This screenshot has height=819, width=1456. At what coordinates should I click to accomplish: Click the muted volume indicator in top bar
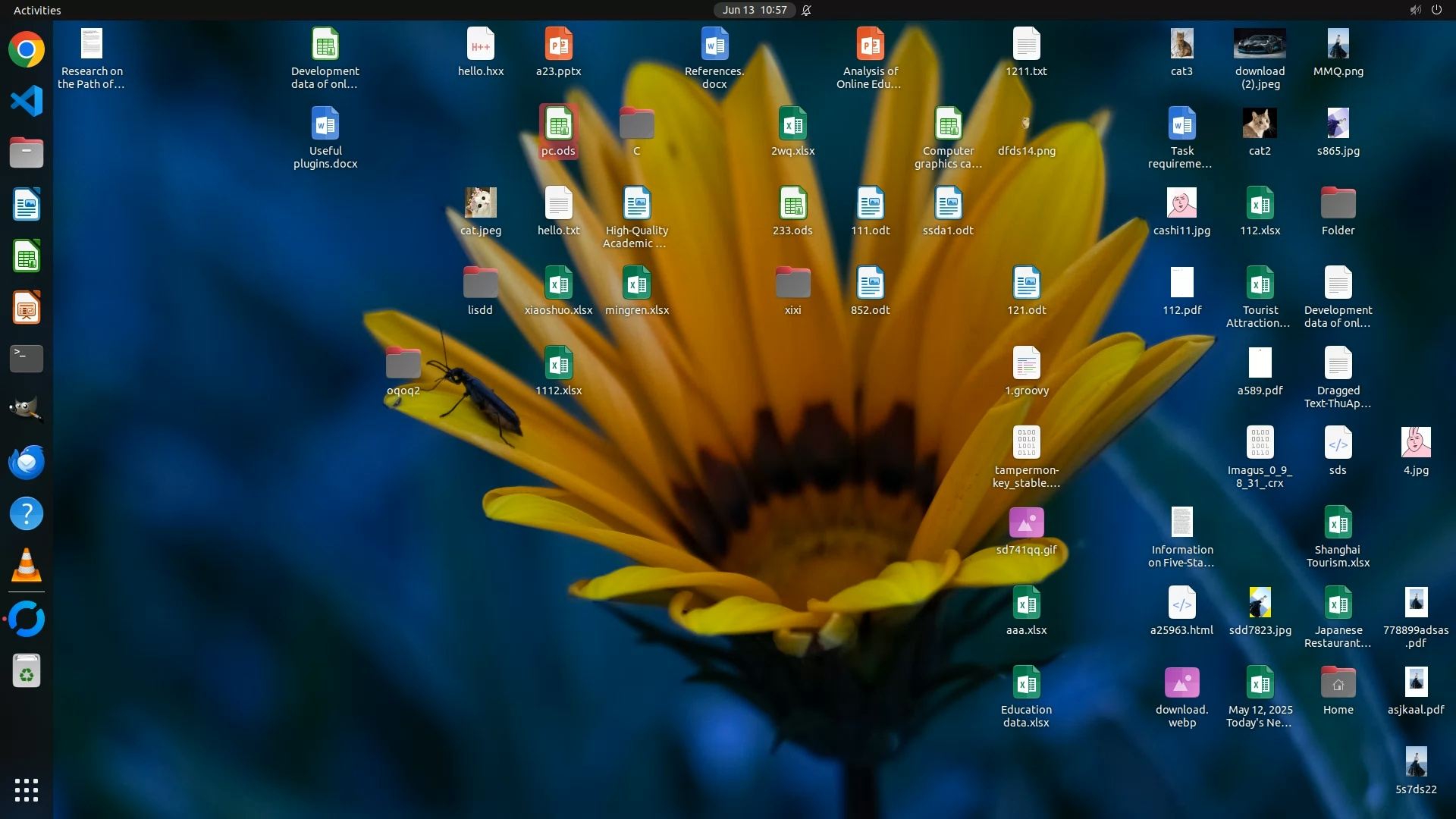point(1415,10)
